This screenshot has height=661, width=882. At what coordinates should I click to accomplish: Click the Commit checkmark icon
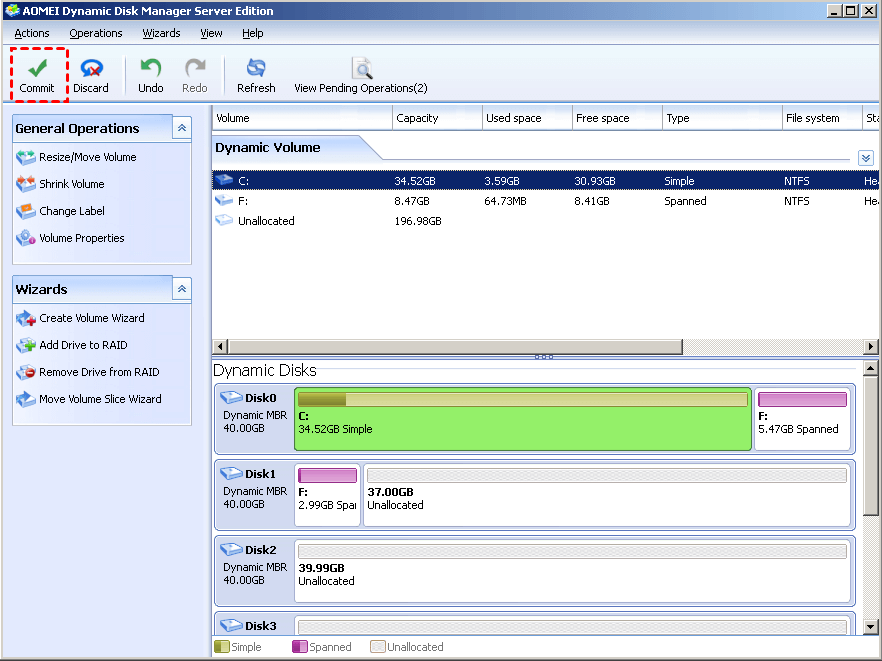[37, 68]
